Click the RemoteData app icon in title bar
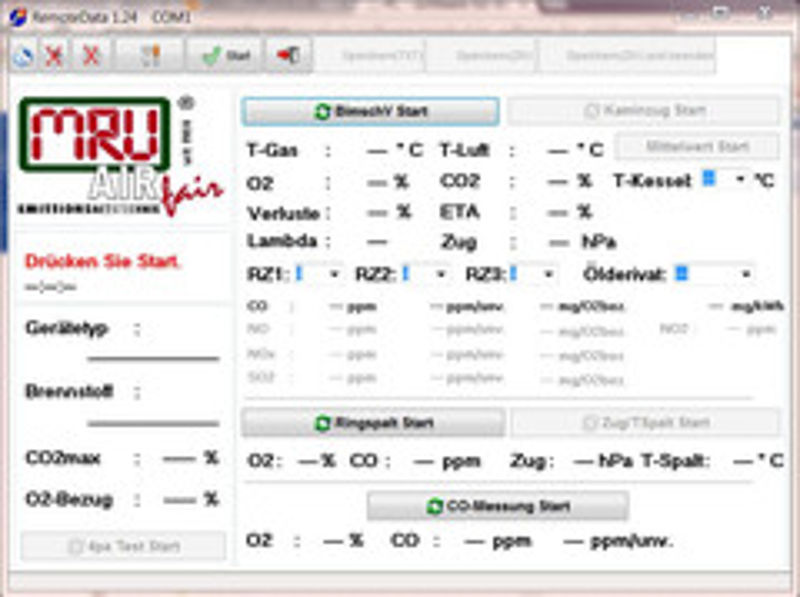This screenshot has height=597, width=800. click(x=16, y=16)
